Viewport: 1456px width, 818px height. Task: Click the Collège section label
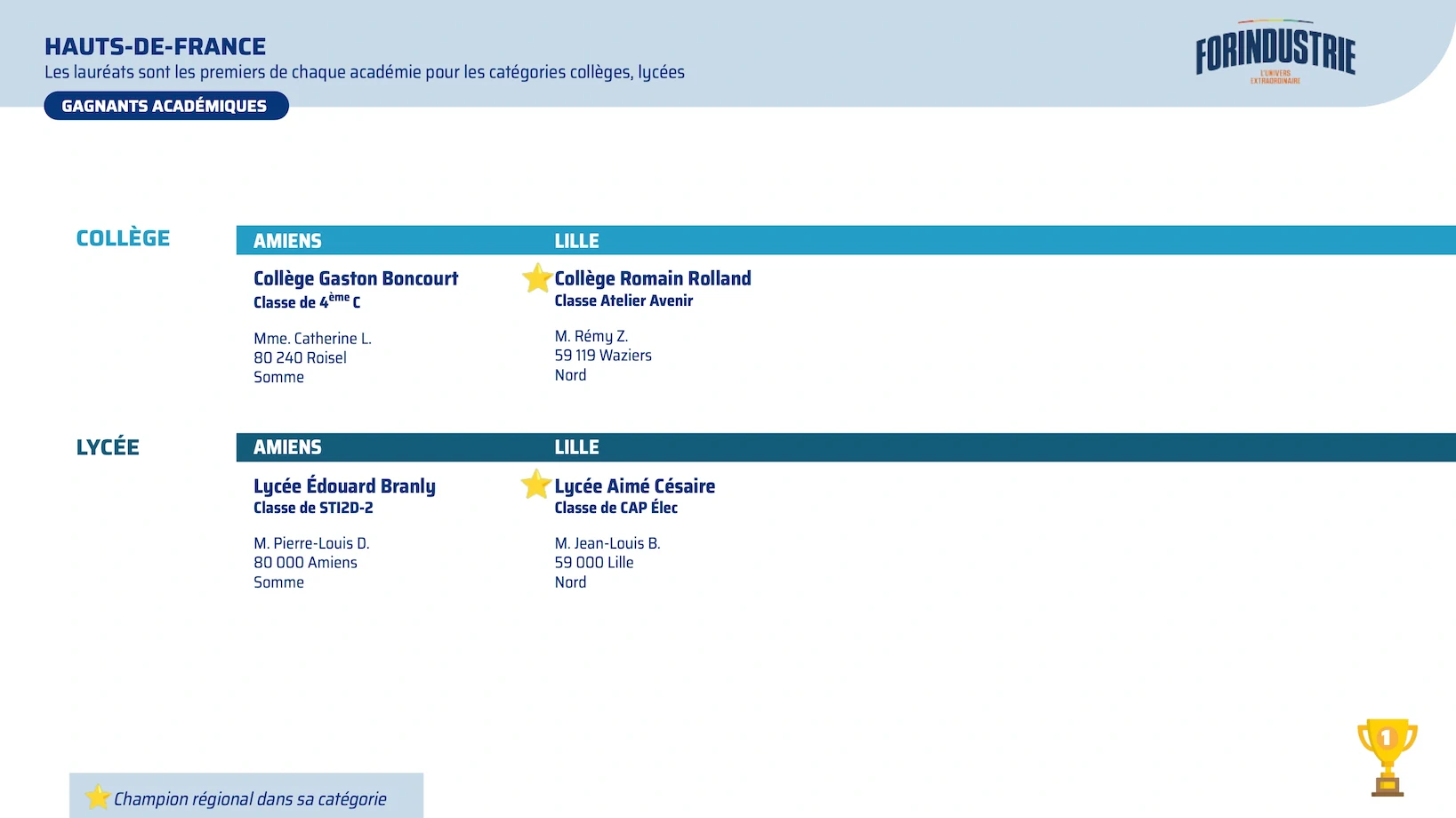click(123, 238)
